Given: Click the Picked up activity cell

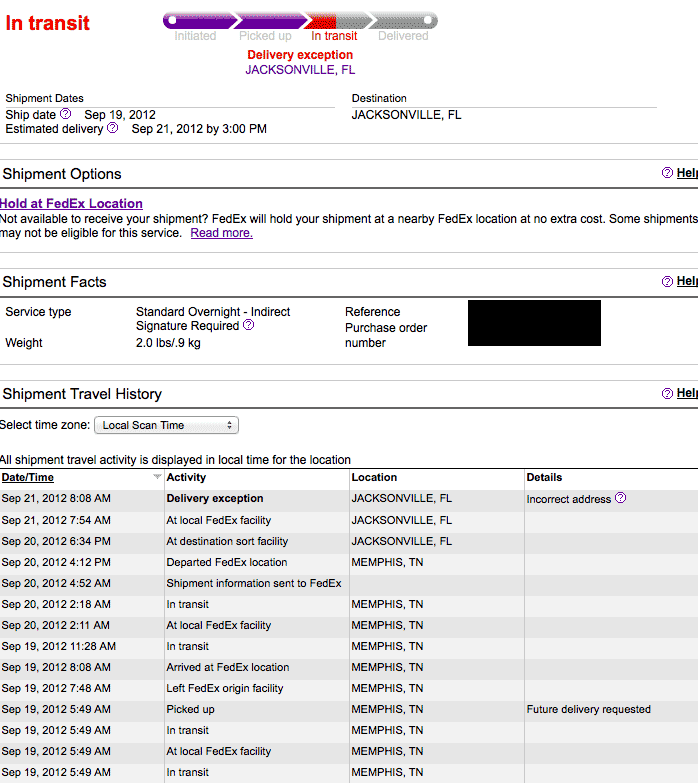Looking at the screenshot, I should 190,709.
